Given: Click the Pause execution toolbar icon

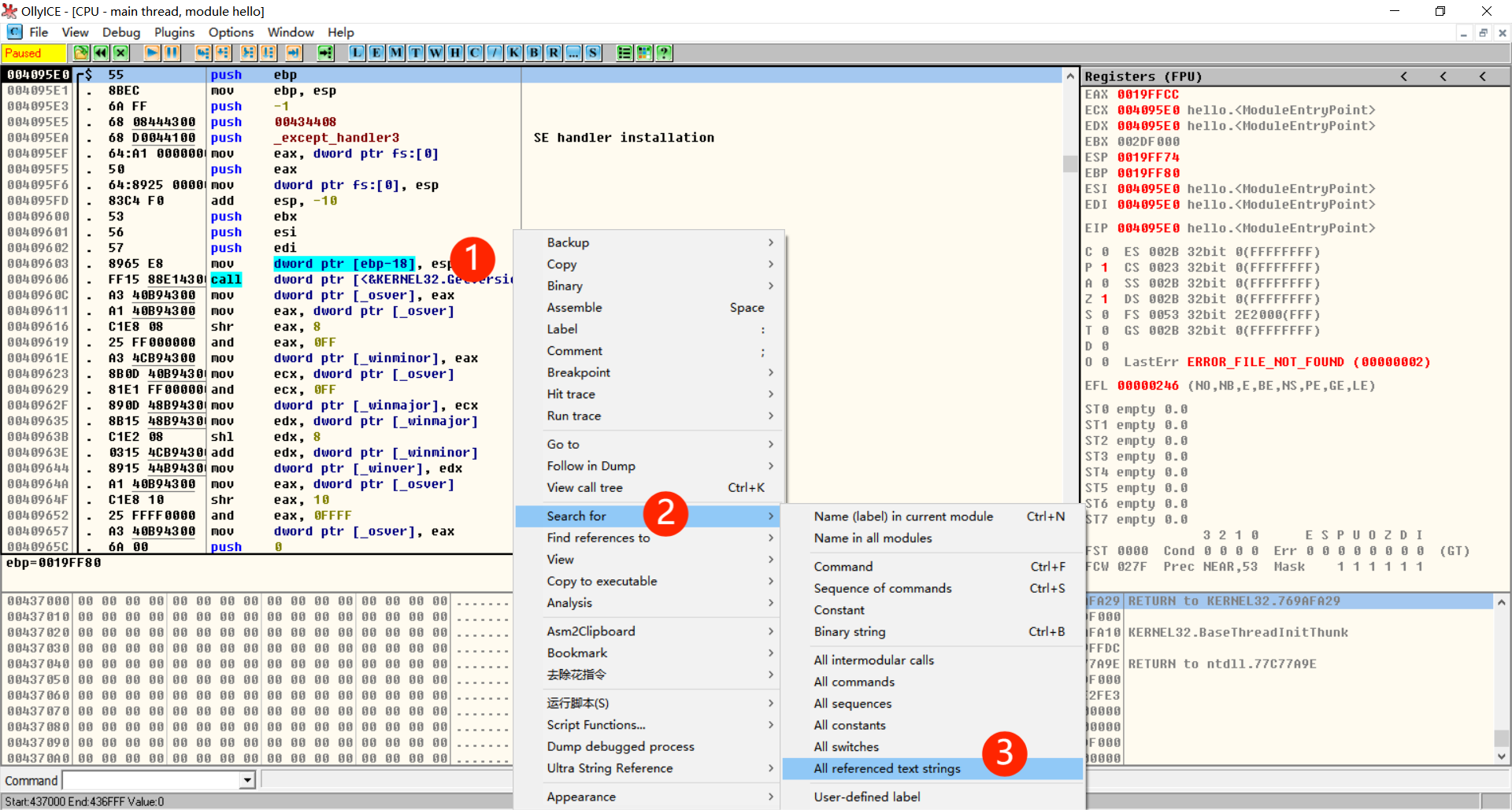Looking at the screenshot, I should point(172,53).
